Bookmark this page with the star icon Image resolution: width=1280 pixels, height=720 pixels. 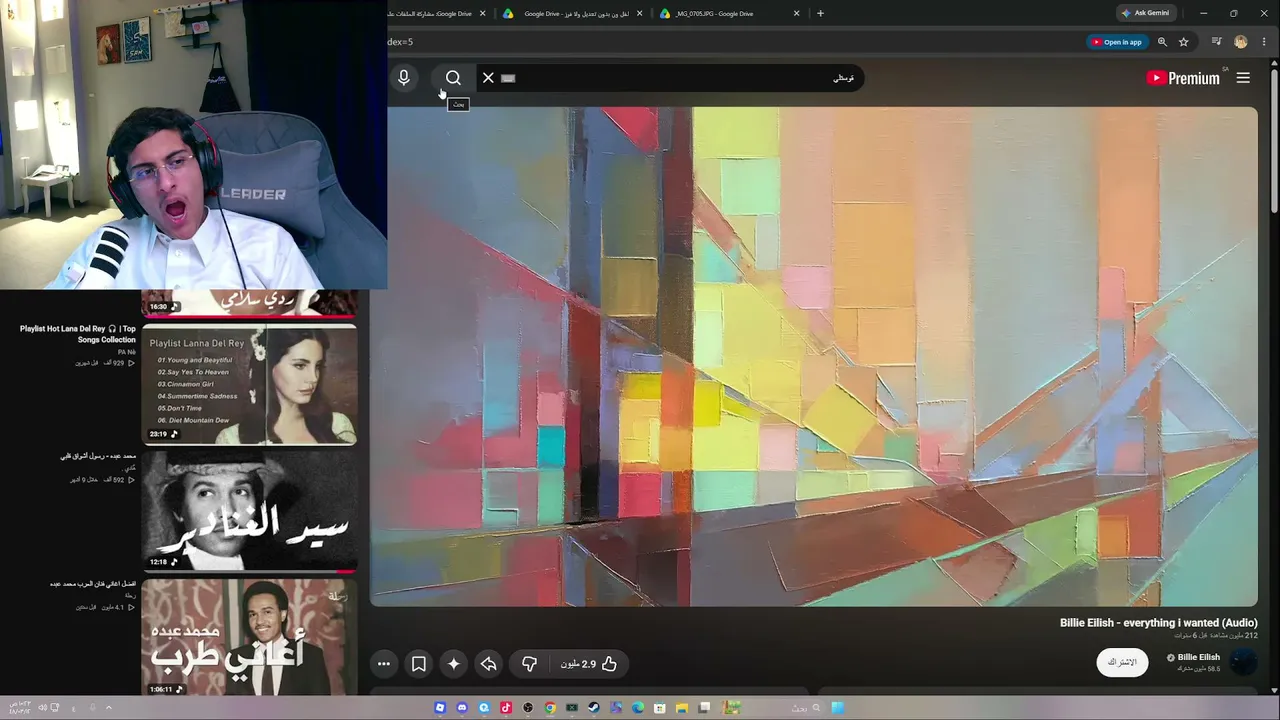pos(1184,42)
